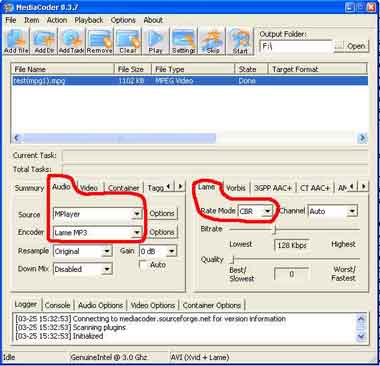Screen dimensions: 380x366
Task: Click the Output Folder path field
Action: coord(296,46)
